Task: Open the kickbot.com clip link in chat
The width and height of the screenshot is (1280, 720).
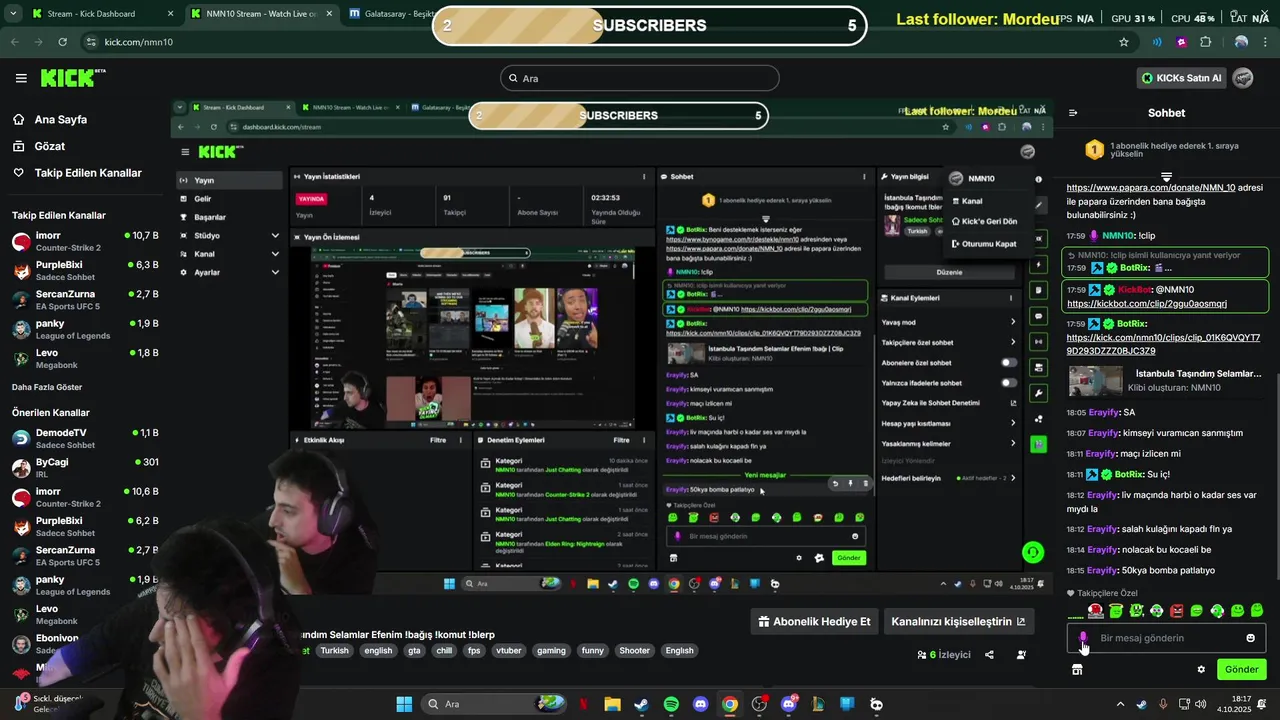Action: pyautogui.click(x=1147, y=304)
